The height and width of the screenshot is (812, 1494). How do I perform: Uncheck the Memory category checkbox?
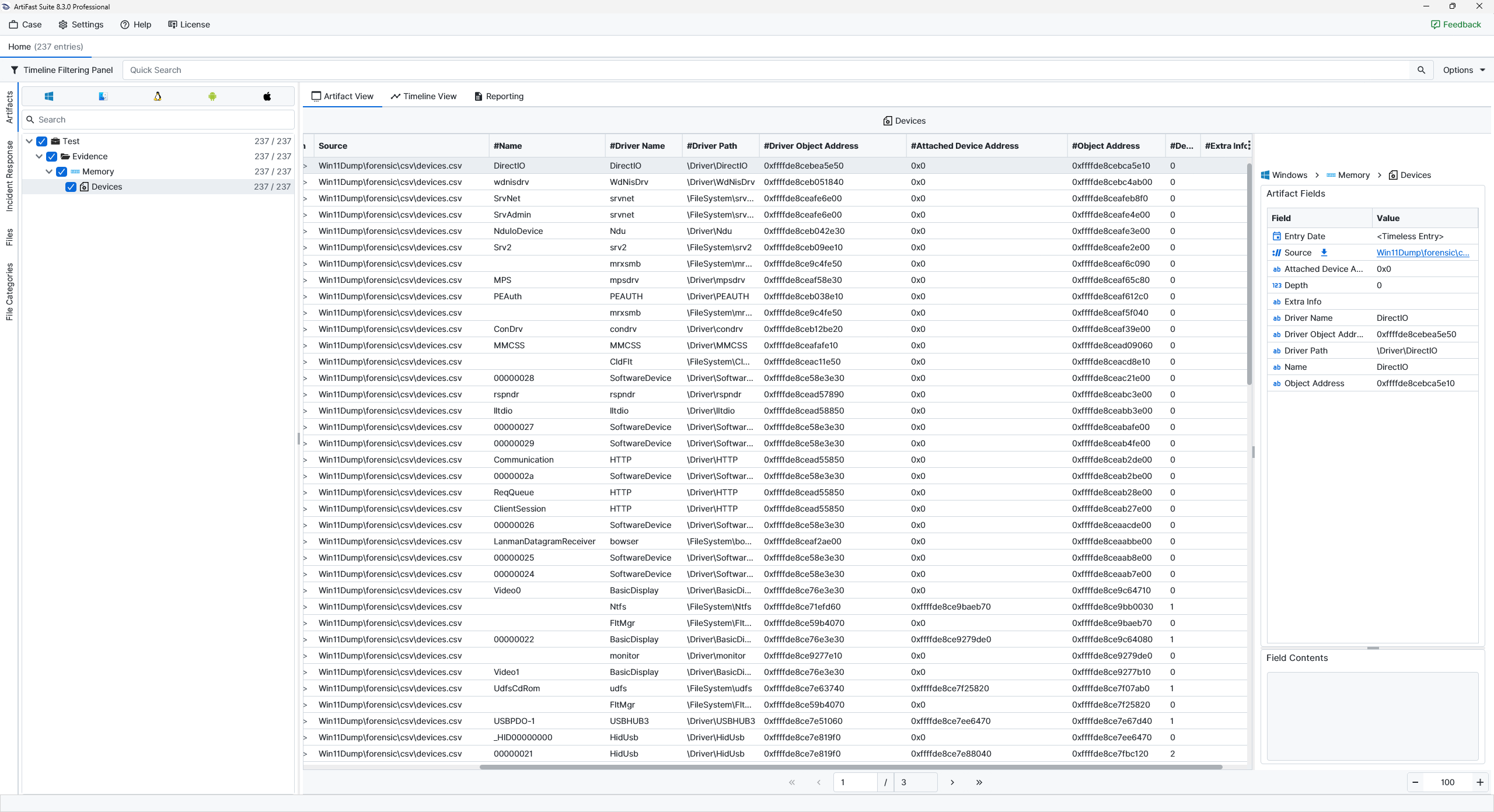[61, 171]
